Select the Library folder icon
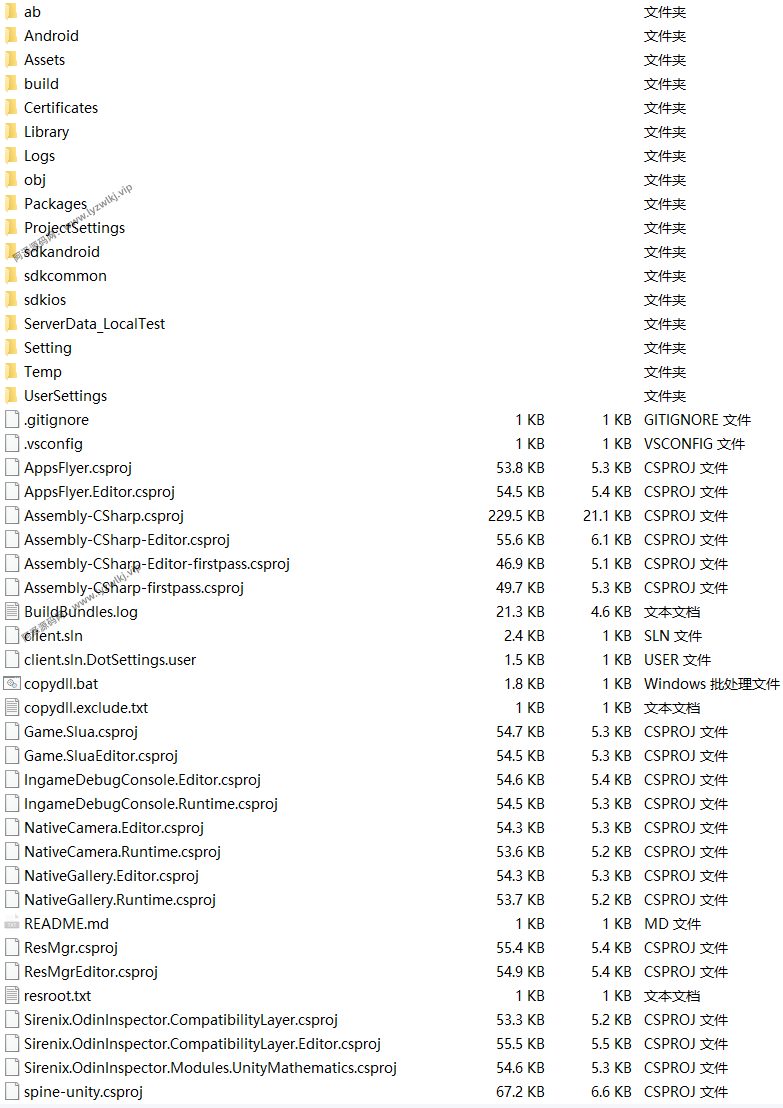Image resolution: width=783 pixels, height=1108 pixels. tap(11, 132)
